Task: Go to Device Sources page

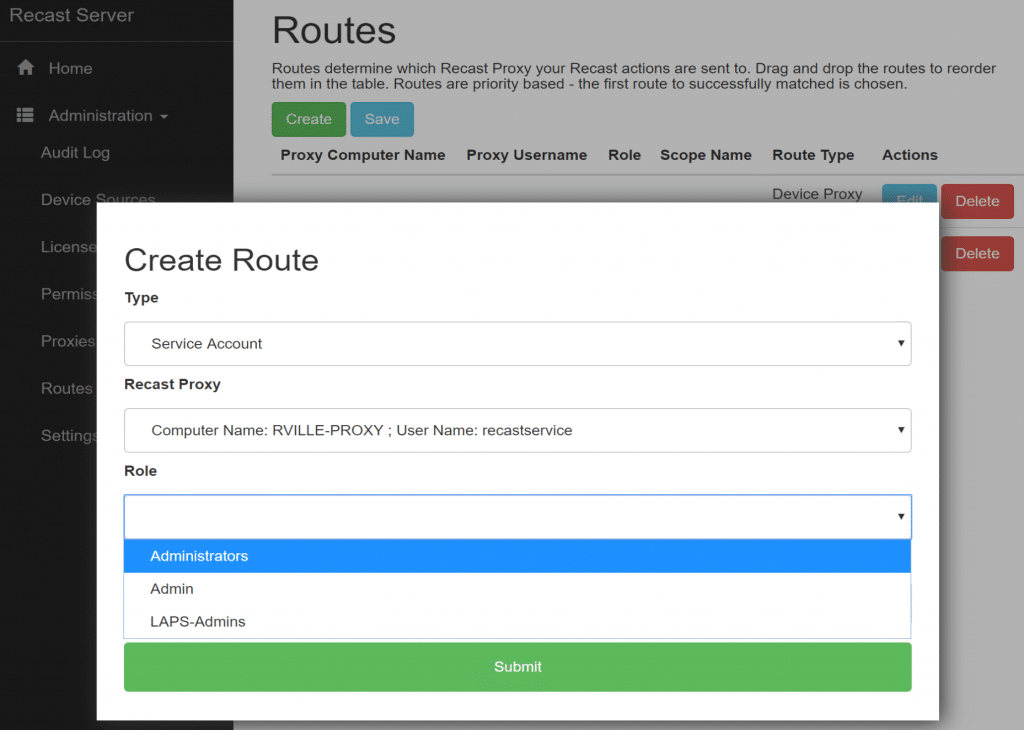Action: point(97,199)
